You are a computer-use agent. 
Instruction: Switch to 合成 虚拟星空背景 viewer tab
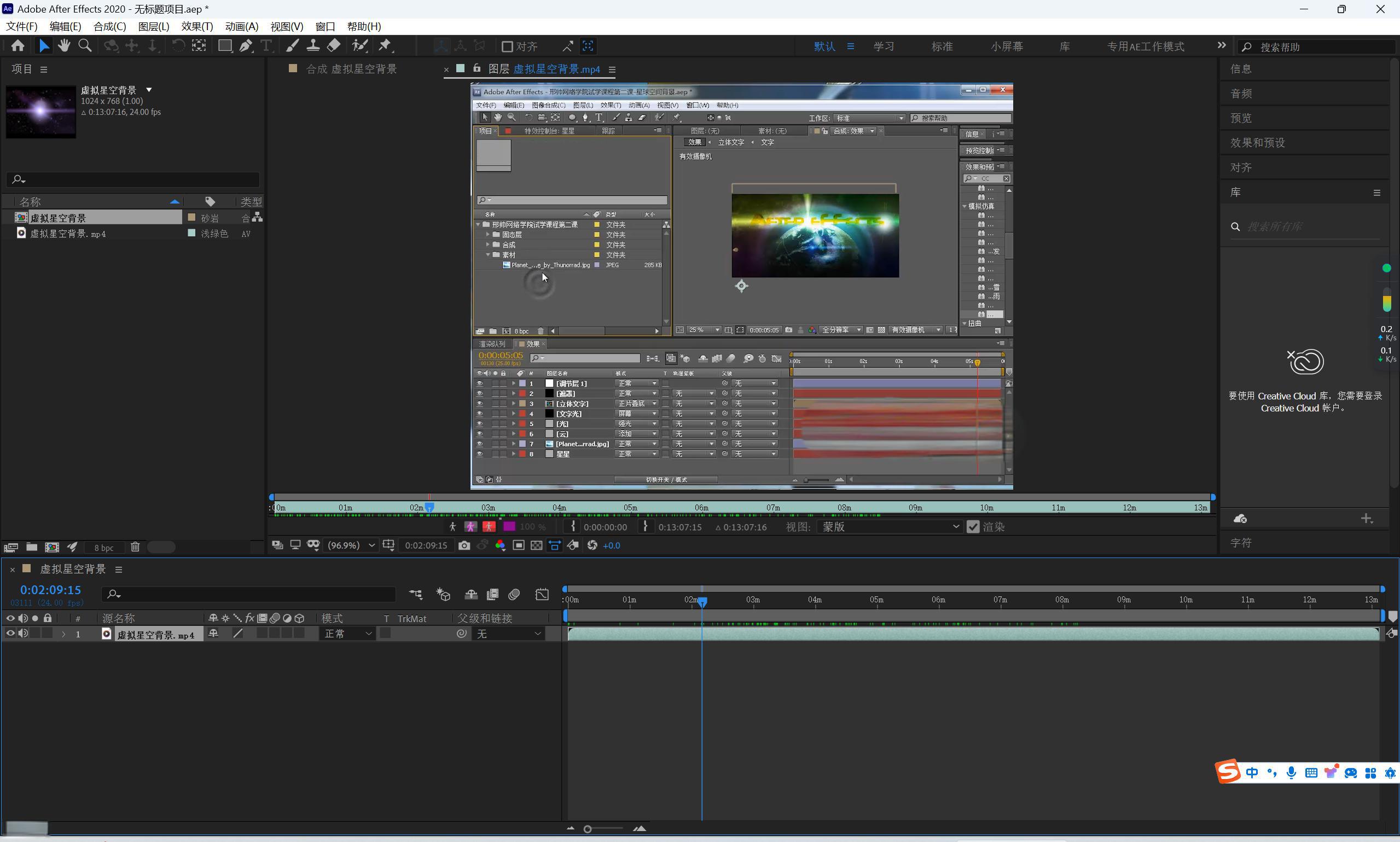coord(351,69)
